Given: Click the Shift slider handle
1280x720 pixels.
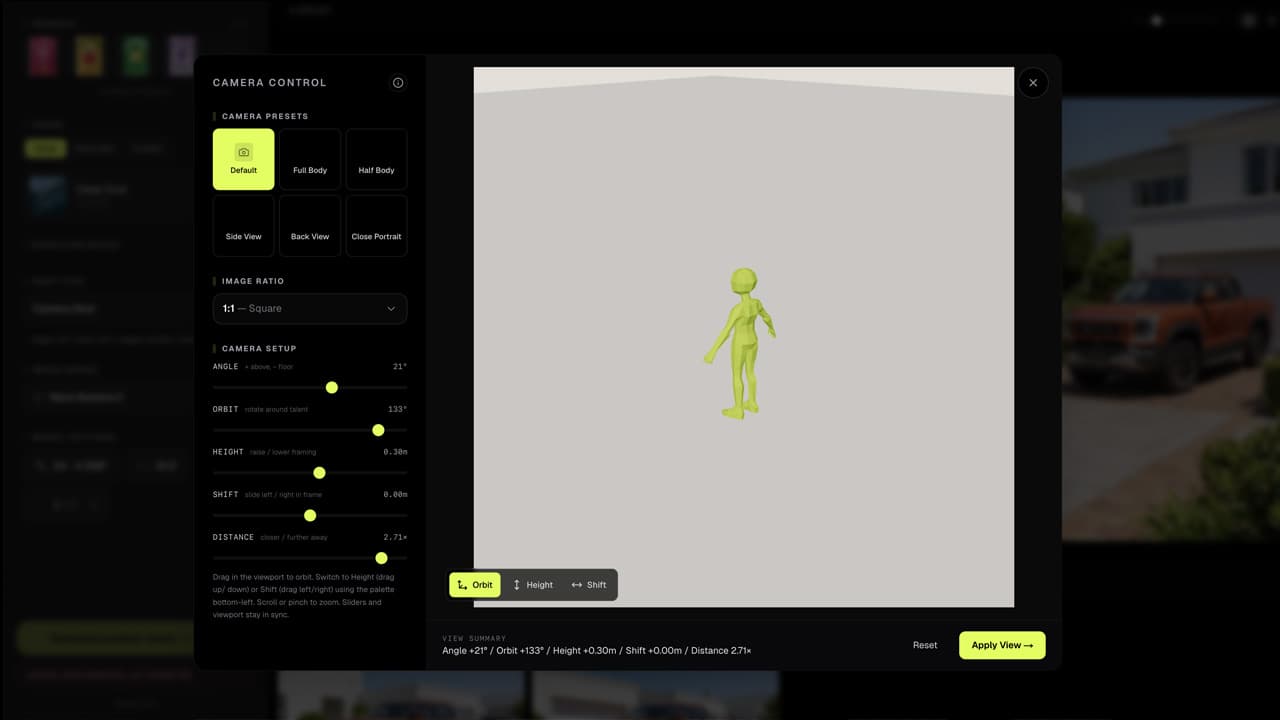Looking at the screenshot, I should (310, 516).
